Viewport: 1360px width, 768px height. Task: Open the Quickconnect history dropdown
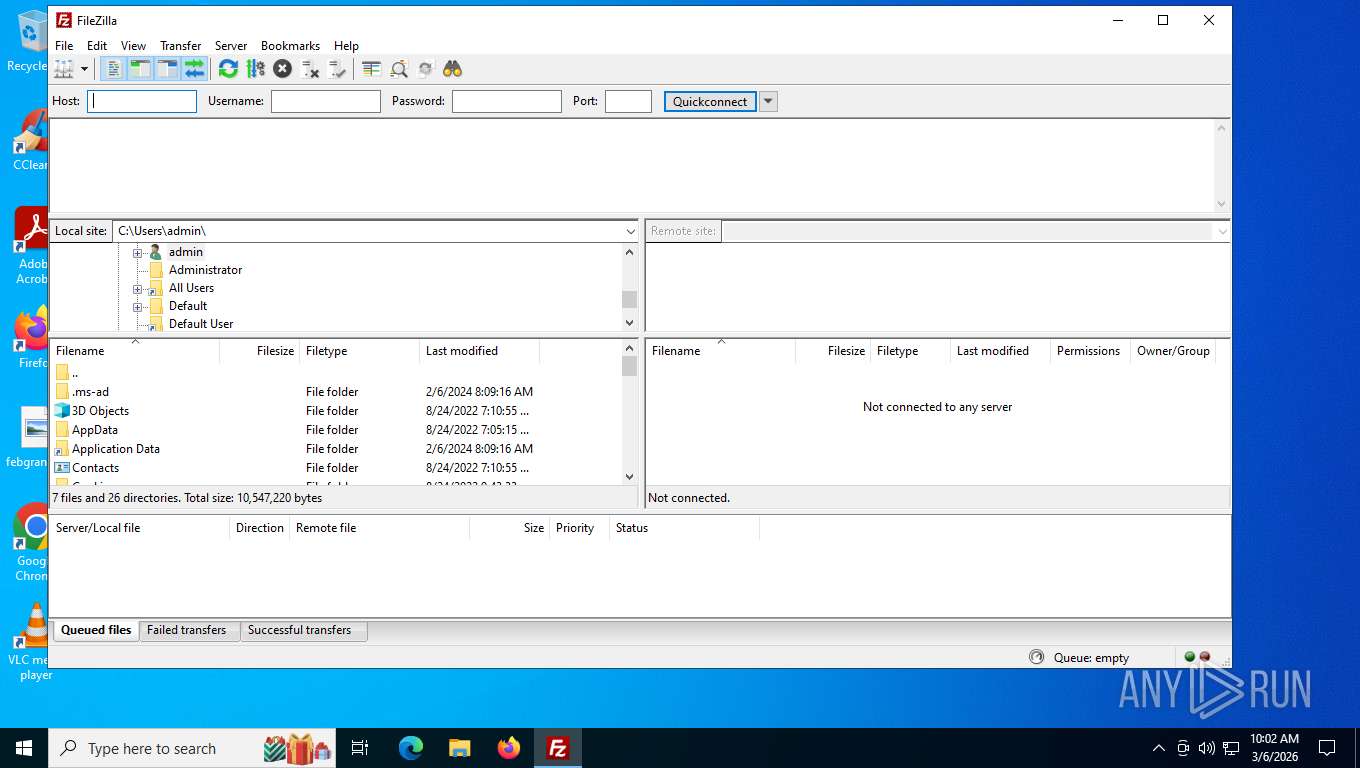coord(768,101)
